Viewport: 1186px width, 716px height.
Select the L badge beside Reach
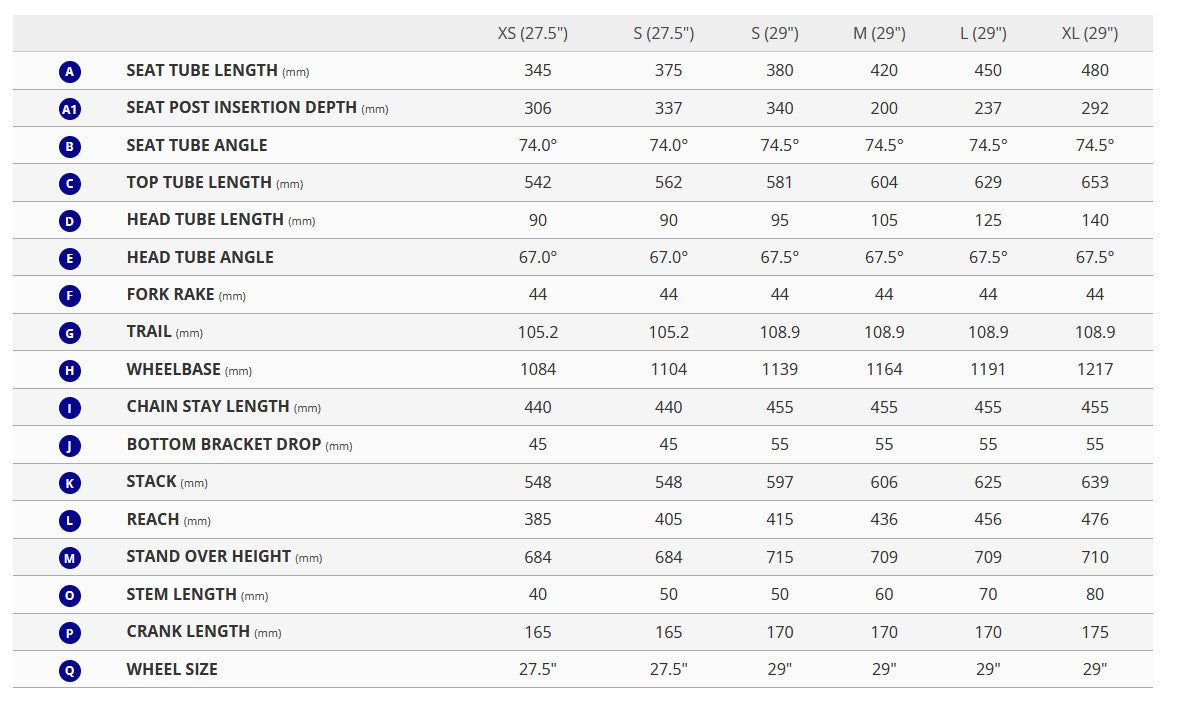point(69,521)
